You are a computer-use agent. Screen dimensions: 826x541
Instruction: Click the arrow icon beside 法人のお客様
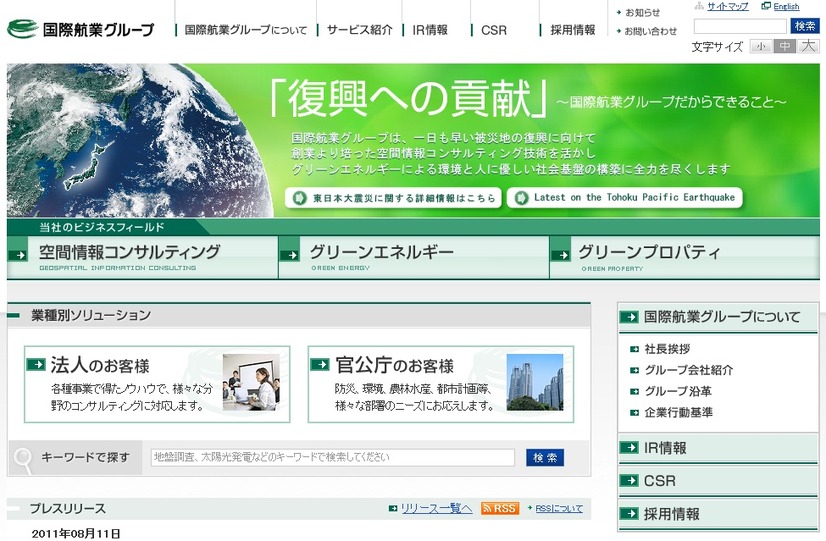coord(36,364)
